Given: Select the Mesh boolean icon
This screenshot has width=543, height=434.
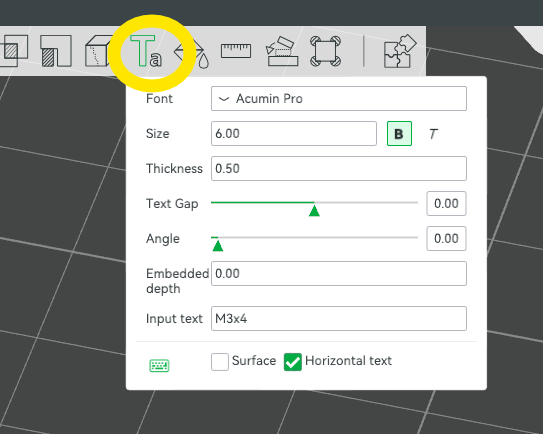Looking at the screenshot, I should point(14,51).
